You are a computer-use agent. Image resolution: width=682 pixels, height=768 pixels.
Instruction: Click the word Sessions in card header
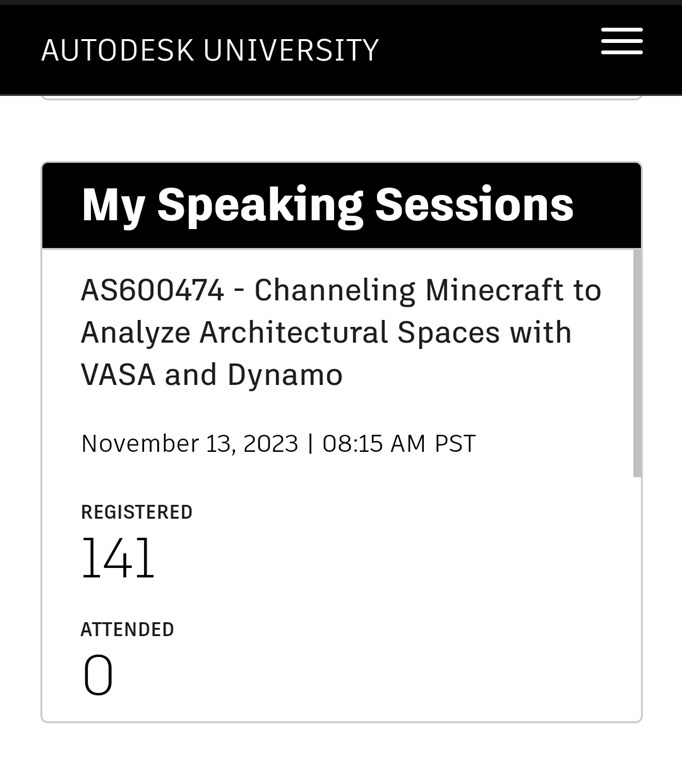[473, 205]
